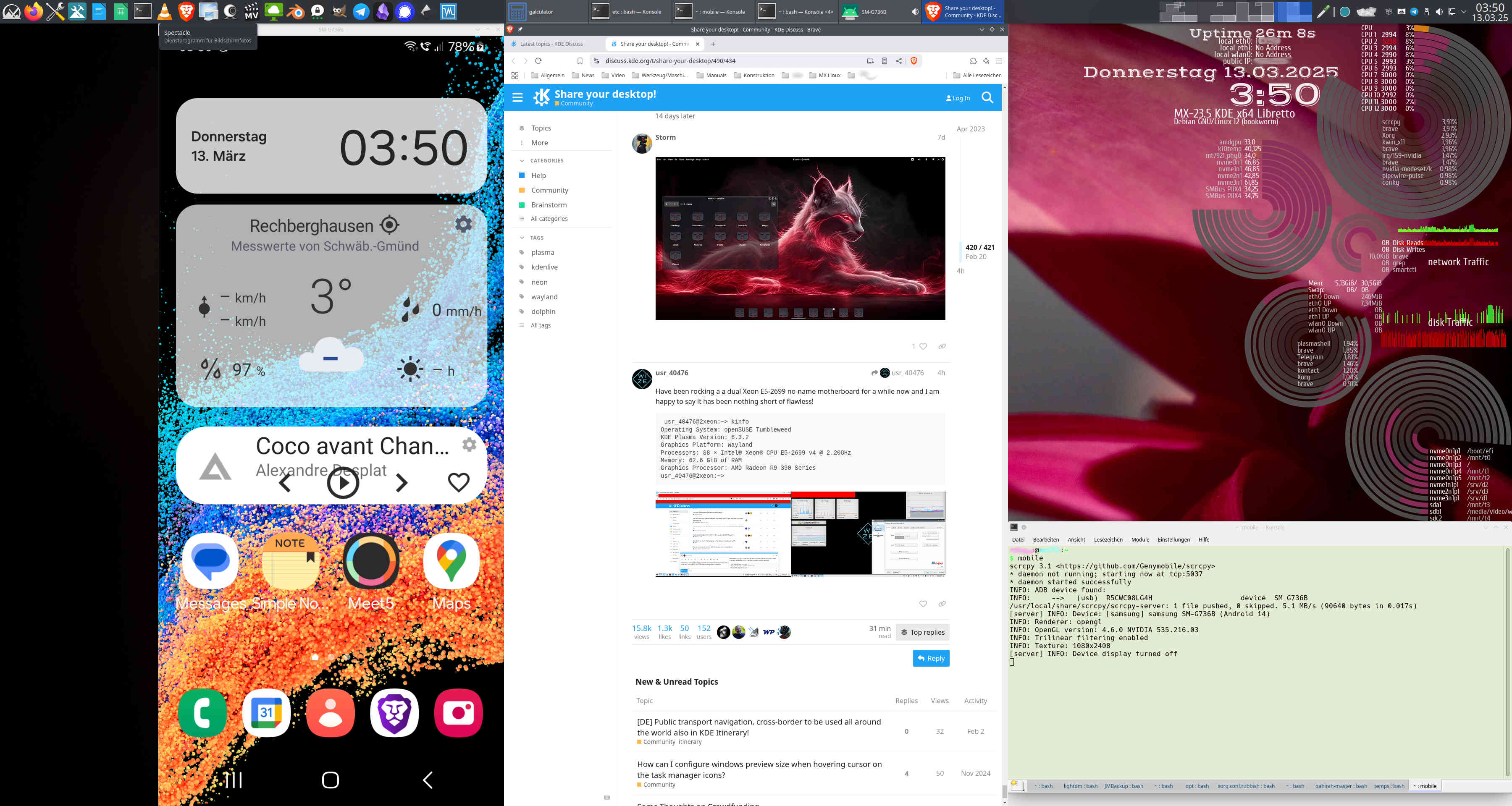Jump to Apr 2023 on topic timeline
Screen dimensions: 1512x806
970,129
